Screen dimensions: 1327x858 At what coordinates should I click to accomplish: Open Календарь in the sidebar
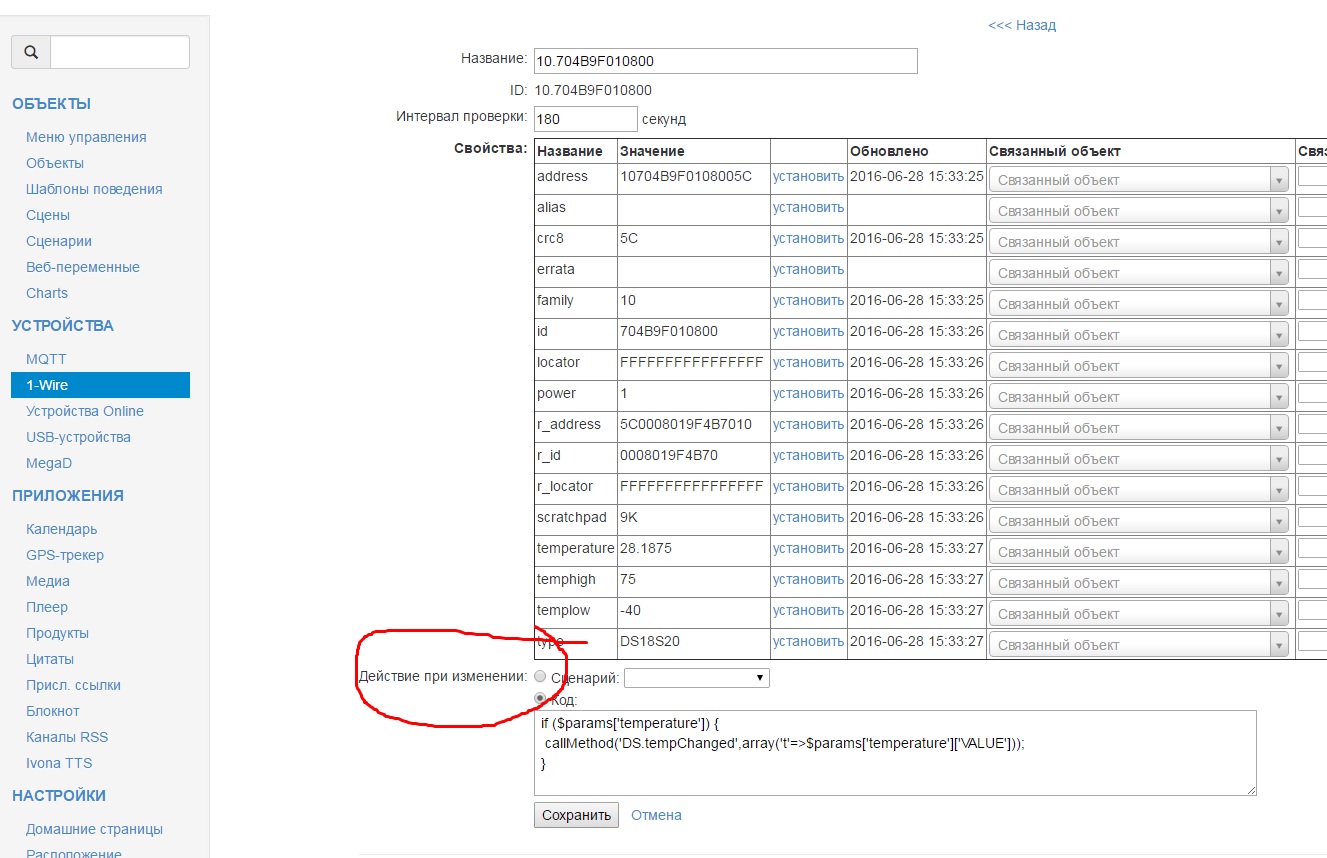click(62, 529)
